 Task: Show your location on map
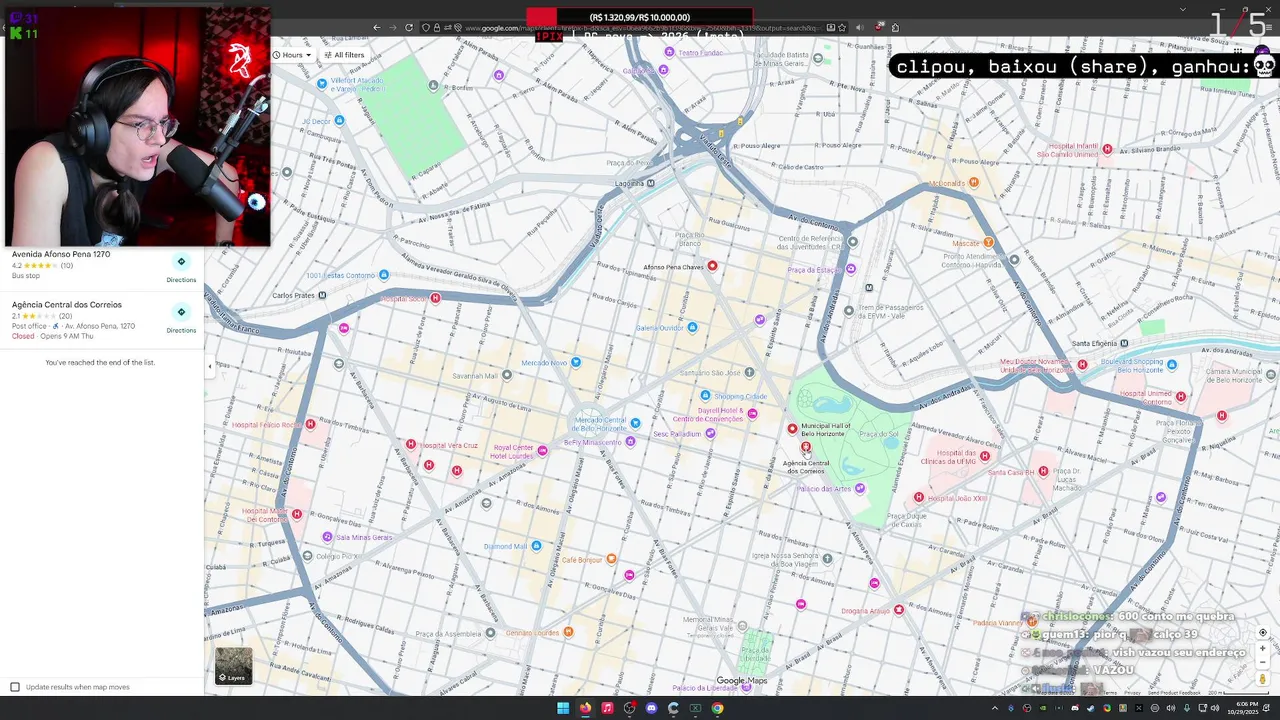[1262, 633]
